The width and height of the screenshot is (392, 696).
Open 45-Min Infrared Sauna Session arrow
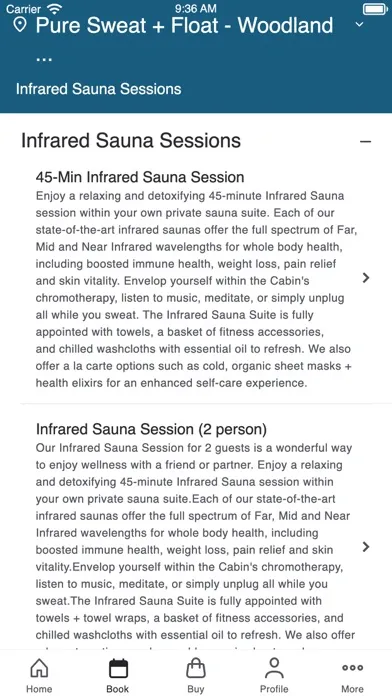coord(366,278)
